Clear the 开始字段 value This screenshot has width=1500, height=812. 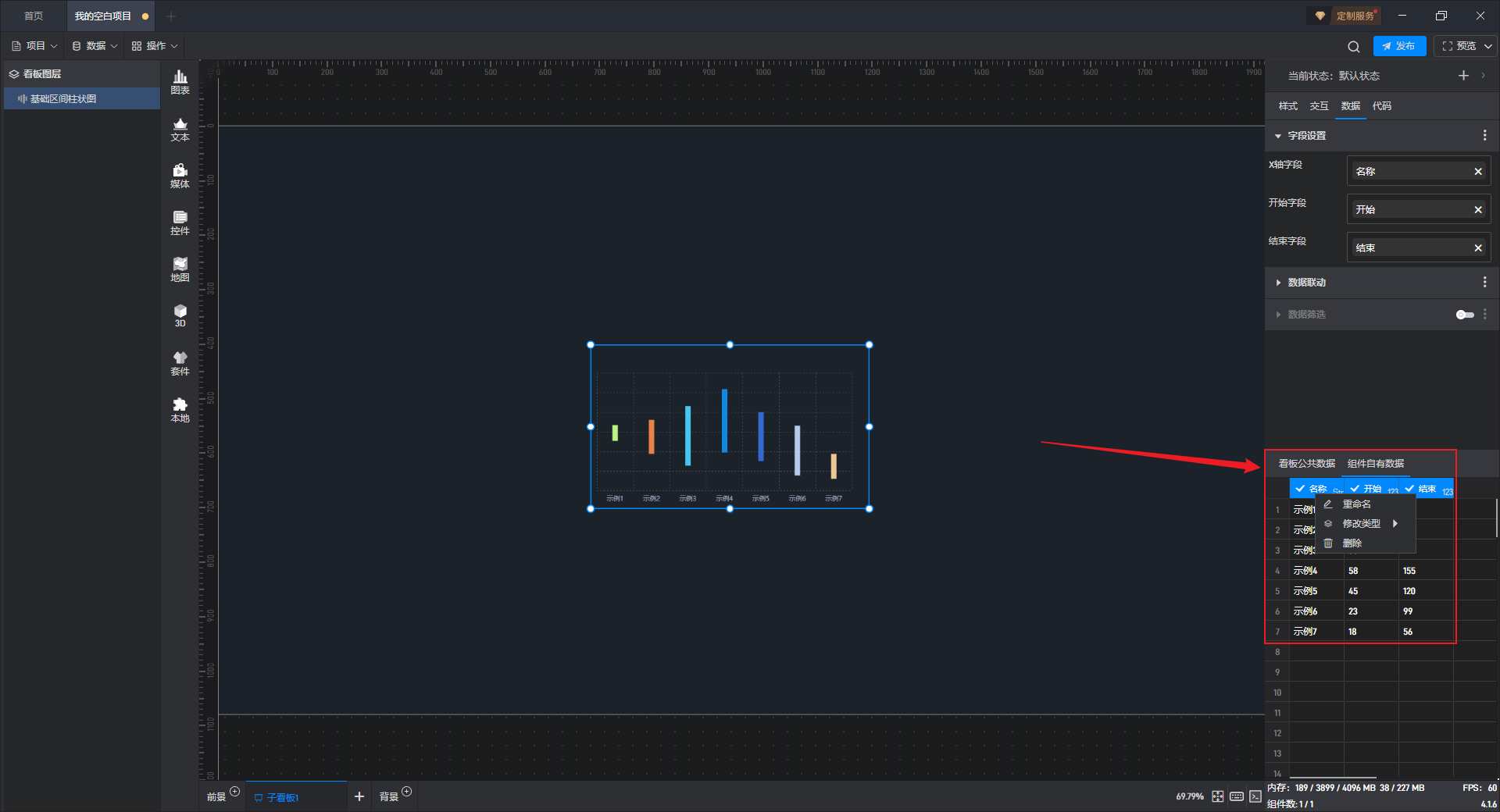(1478, 210)
